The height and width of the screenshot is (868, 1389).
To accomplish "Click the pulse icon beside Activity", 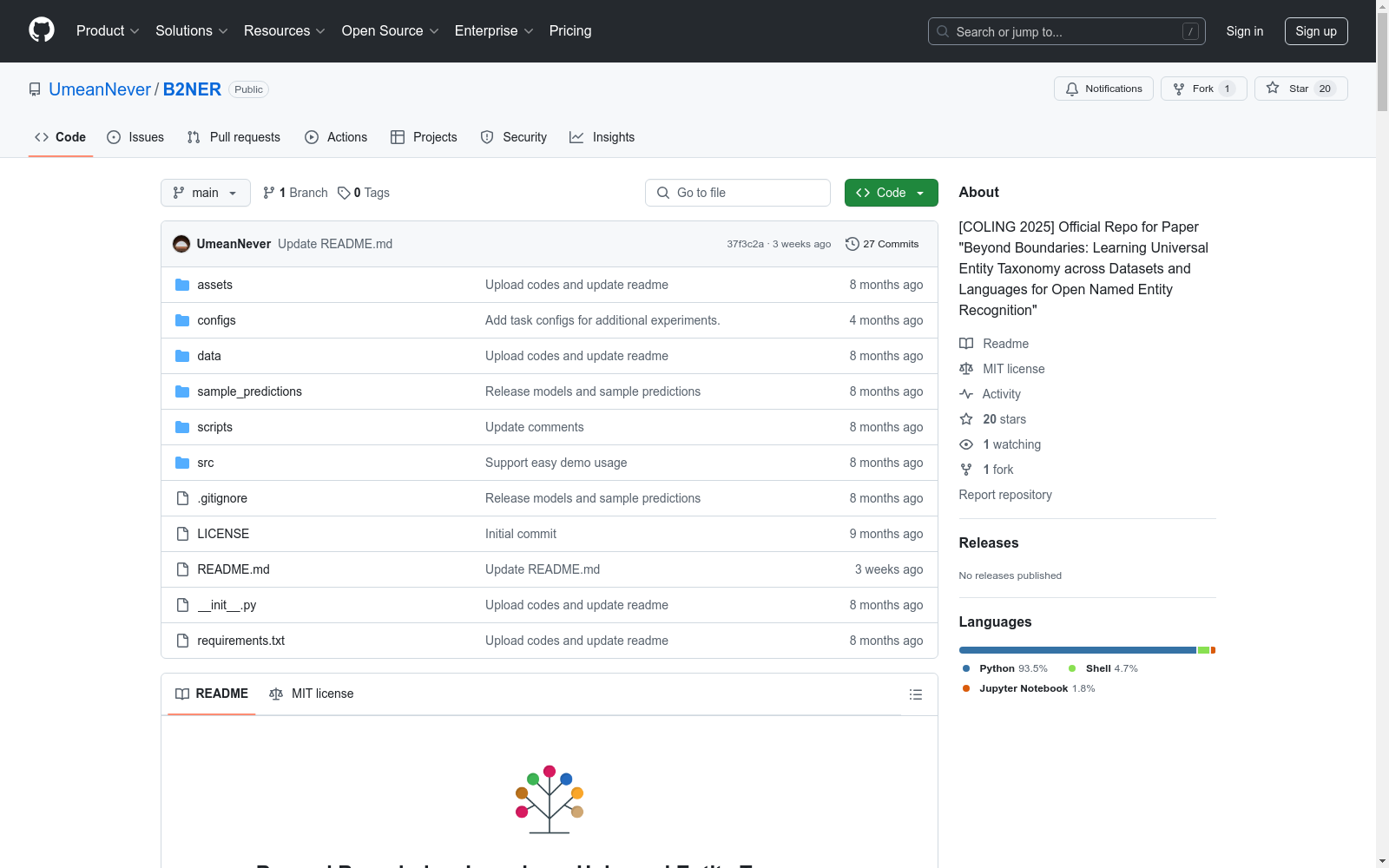I will (966, 394).
